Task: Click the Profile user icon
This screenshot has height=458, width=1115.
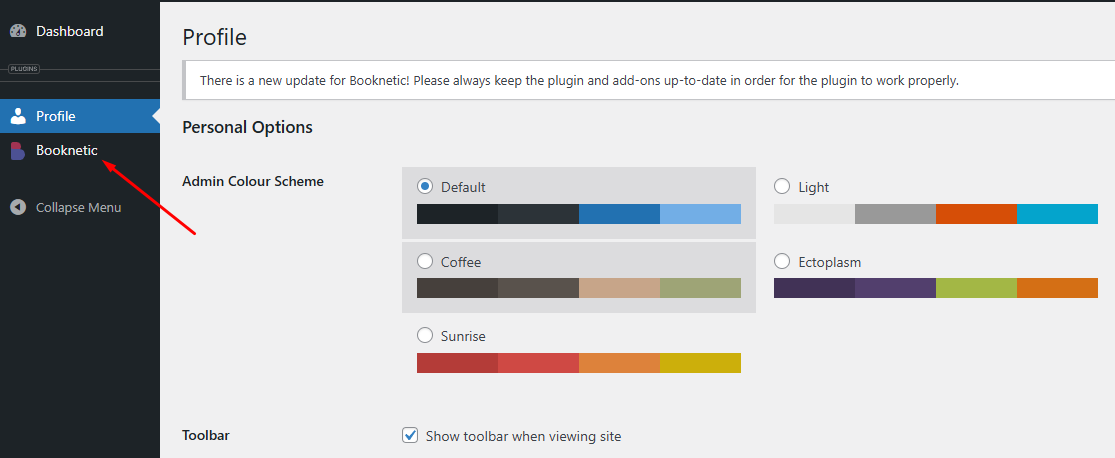Action: pos(18,116)
